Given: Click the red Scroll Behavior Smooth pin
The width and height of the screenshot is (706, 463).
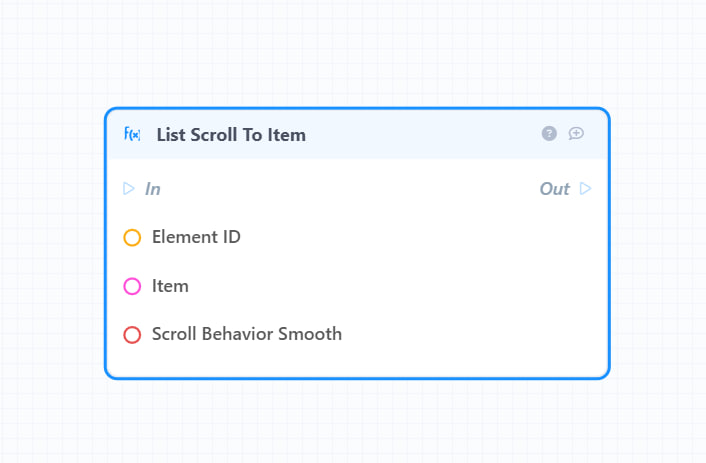Looking at the screenshot, I should point(132,335).
